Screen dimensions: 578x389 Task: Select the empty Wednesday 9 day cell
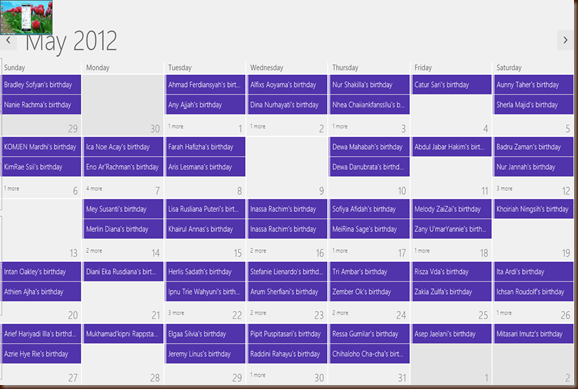[x=287, y=167]
